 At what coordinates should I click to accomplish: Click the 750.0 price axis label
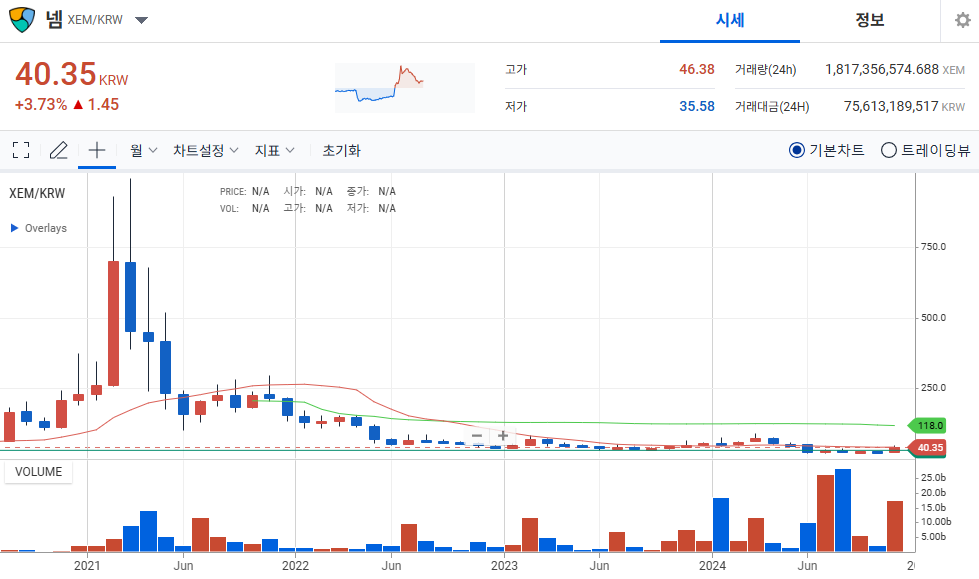click(933, 247)
